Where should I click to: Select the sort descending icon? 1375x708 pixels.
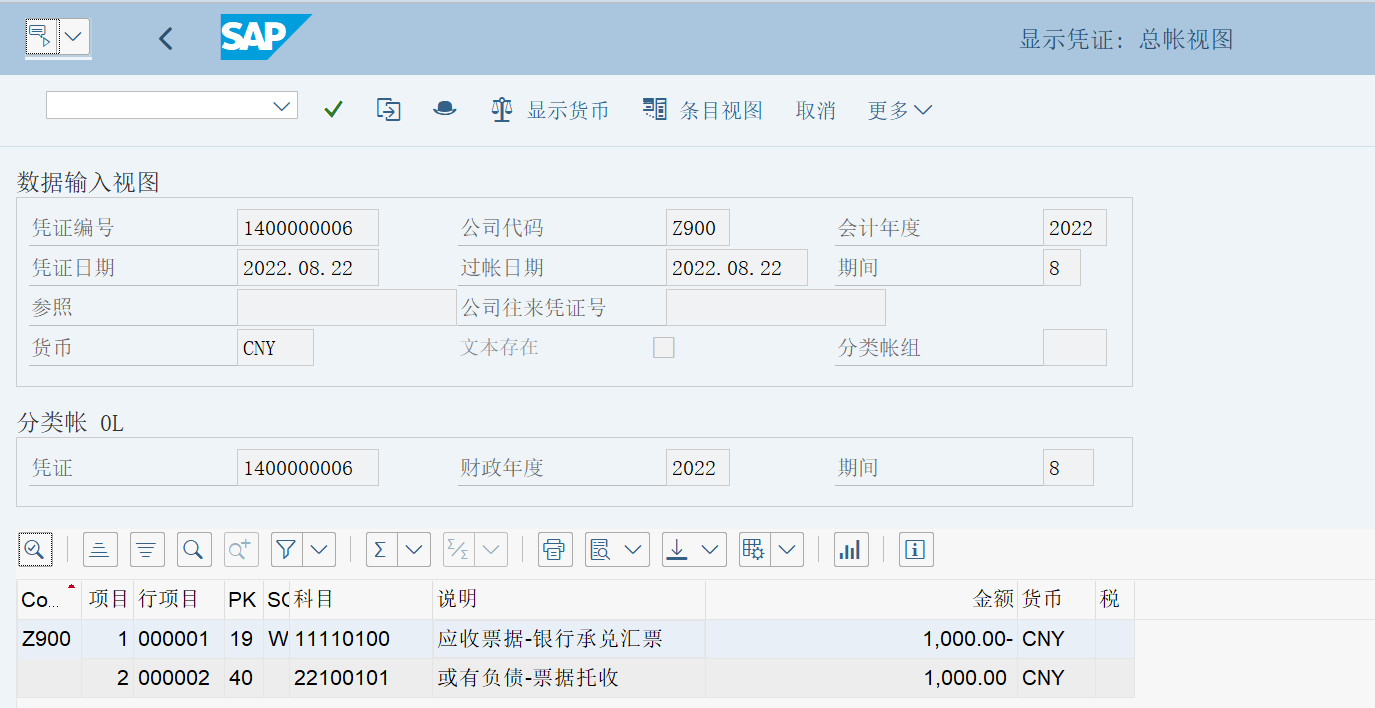[147, 549]
